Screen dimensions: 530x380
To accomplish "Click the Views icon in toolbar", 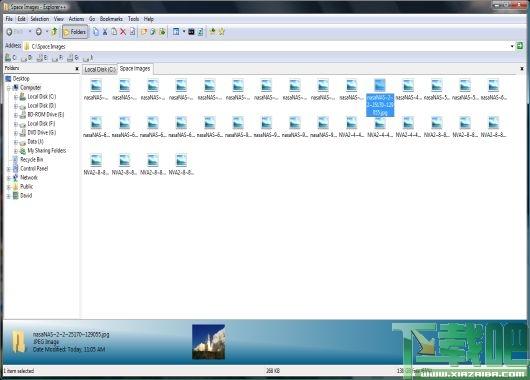I will coord(176,32).
